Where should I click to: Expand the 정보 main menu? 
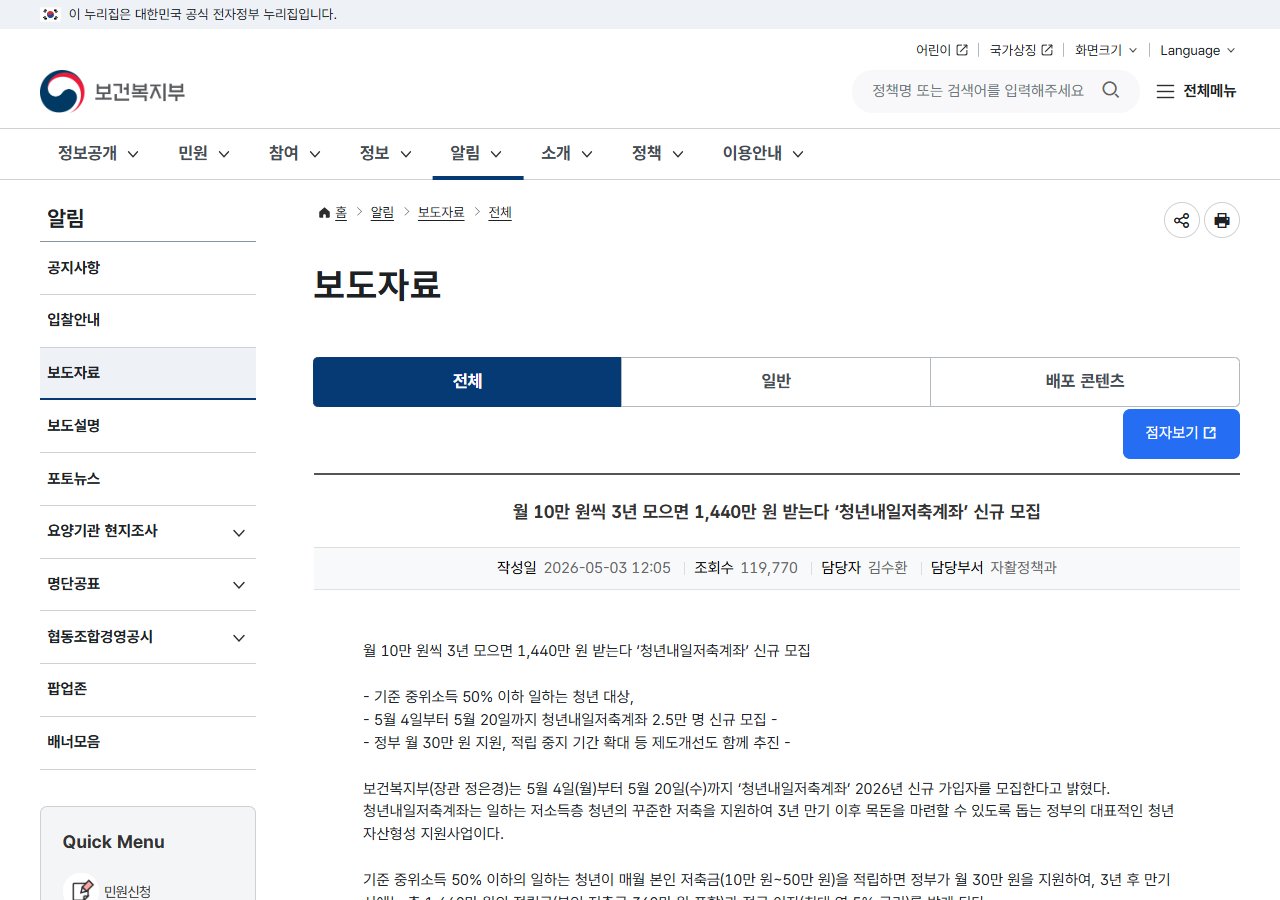tap(385, 153)
